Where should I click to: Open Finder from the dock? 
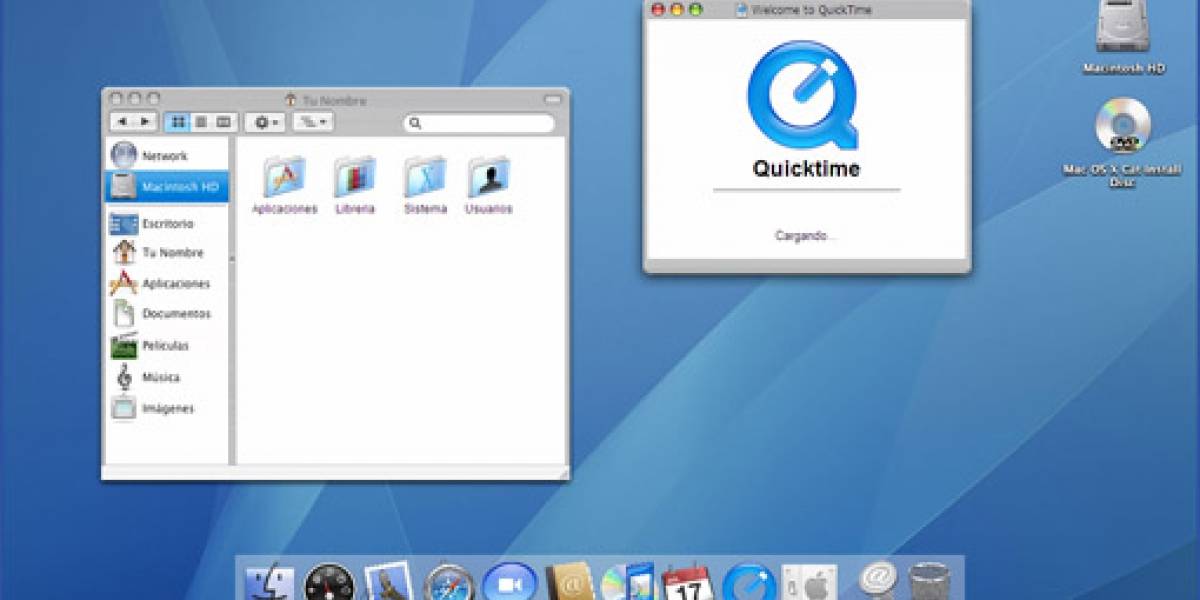[270, 583]
